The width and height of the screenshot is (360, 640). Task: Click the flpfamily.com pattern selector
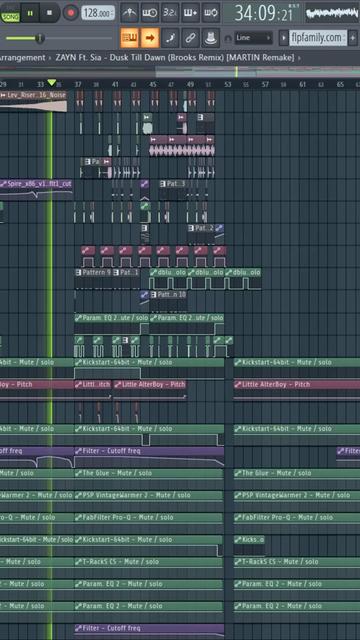pos(318,38)
